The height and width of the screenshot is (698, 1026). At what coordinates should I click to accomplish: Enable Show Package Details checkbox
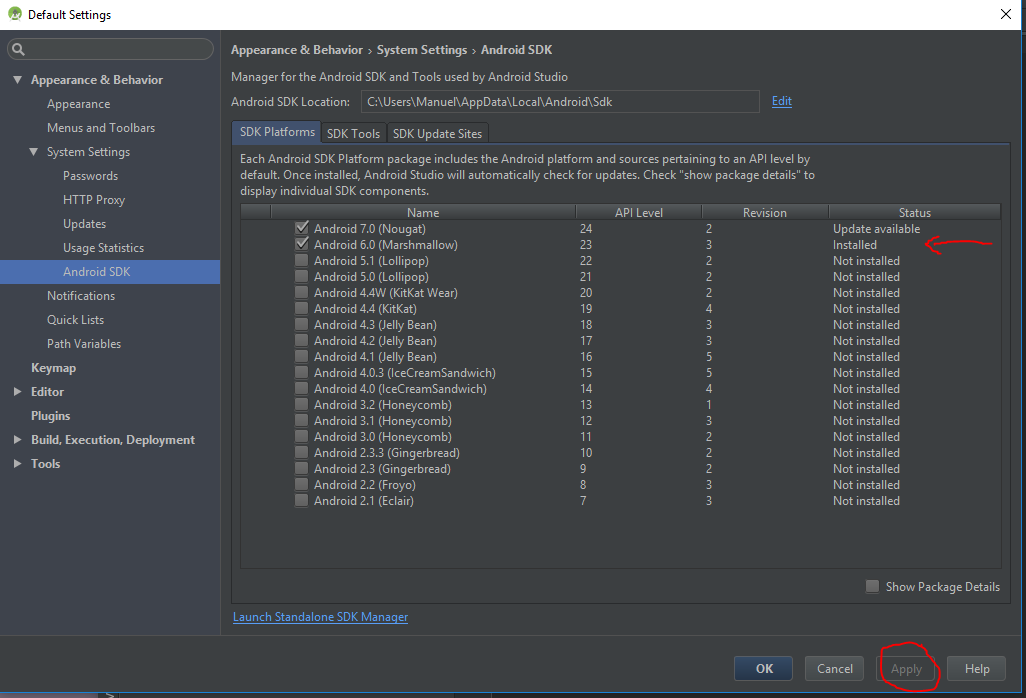pos(872,586)
